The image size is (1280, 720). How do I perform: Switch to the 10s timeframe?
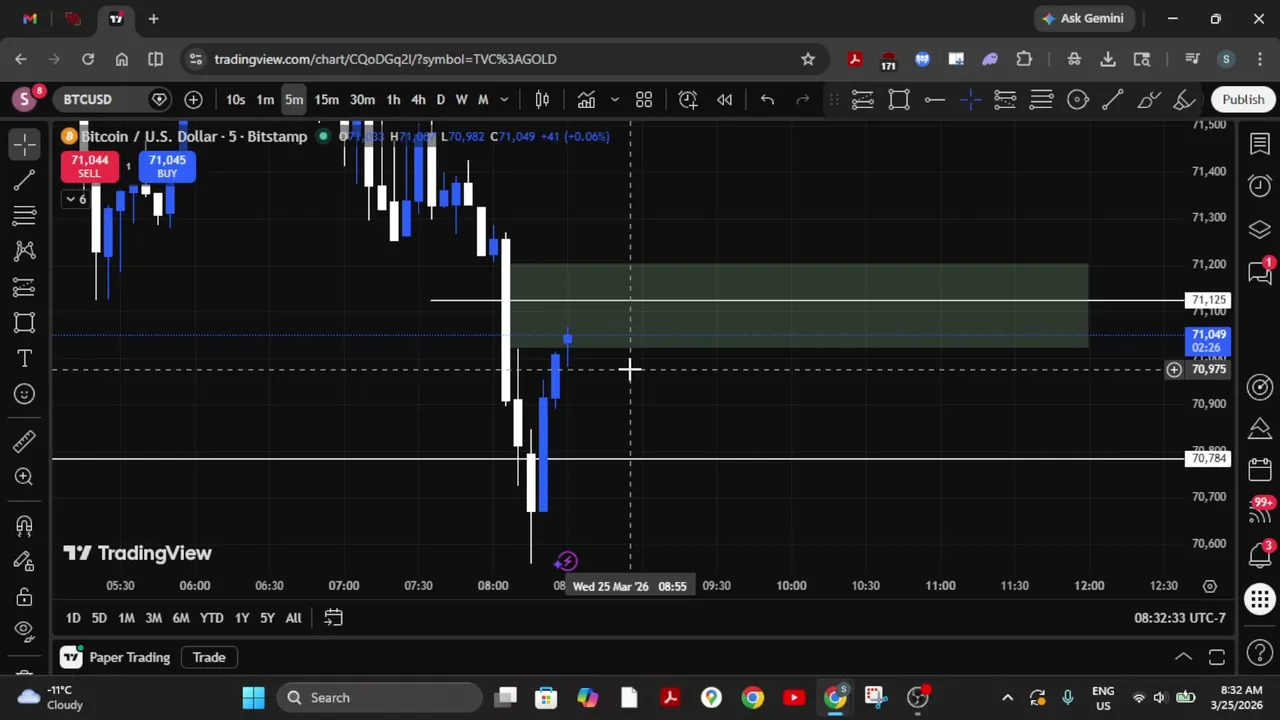pyautogui.click(x=235, y=99)
